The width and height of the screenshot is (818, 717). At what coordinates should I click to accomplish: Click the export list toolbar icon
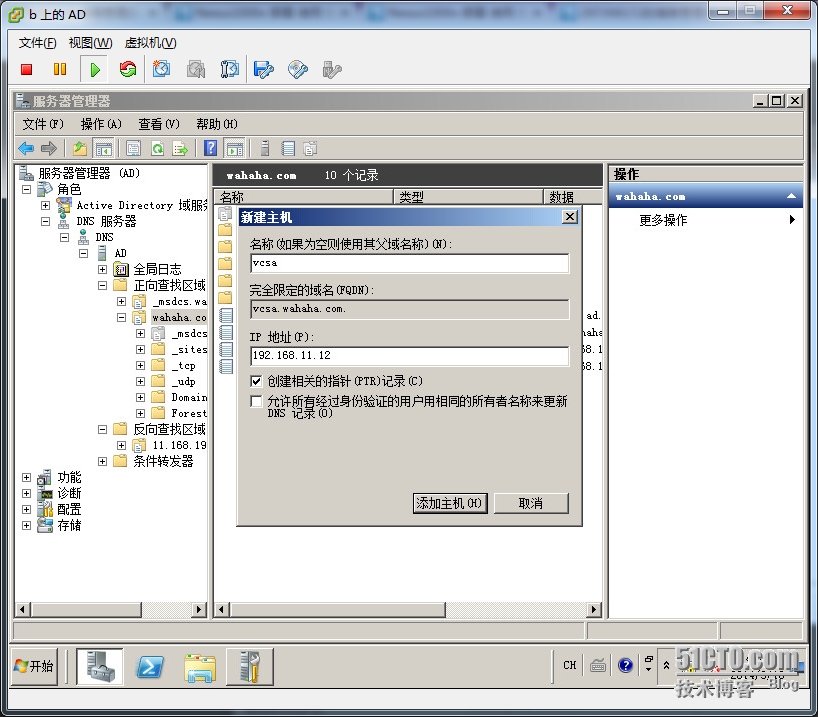181,149
